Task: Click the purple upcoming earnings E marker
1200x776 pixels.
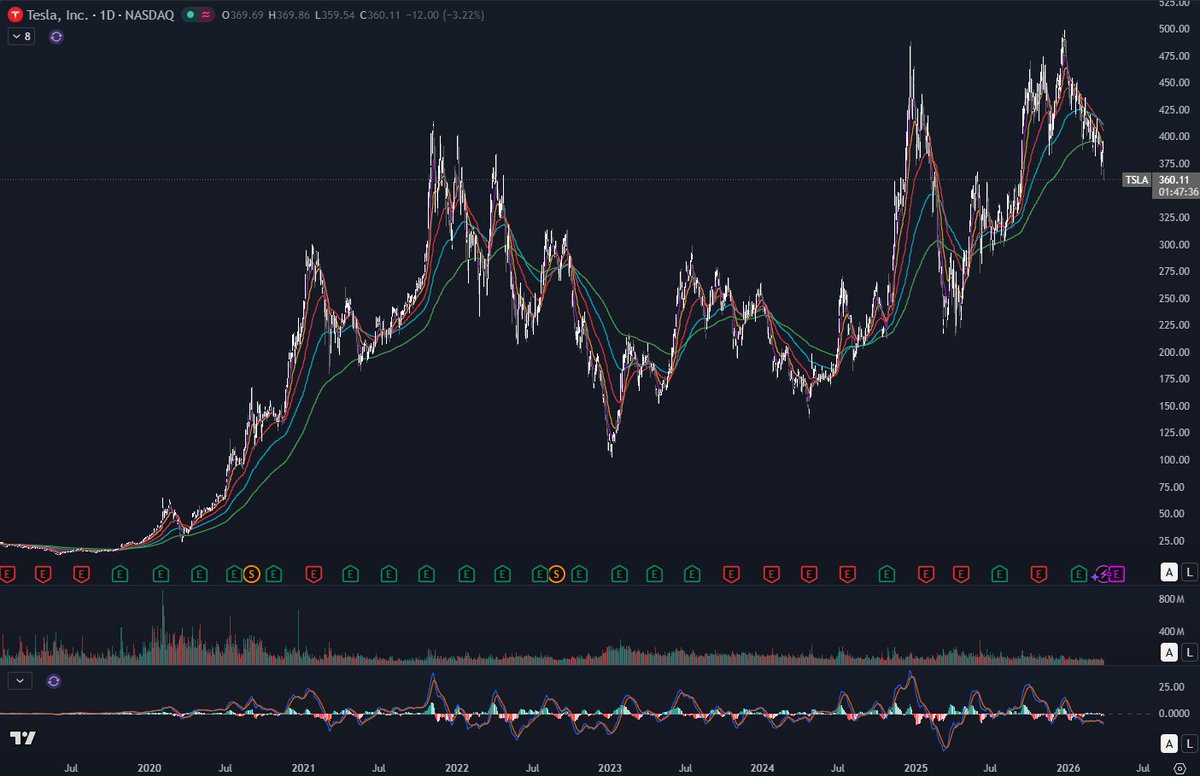Action: pos(1117,573)
